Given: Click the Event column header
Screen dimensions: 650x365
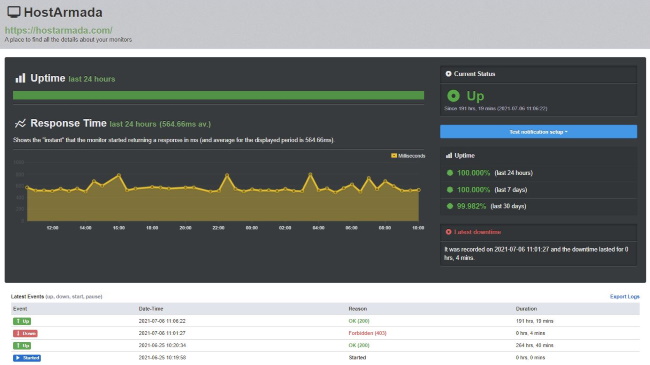Looking at the screenshot, I should [x=20, y=309].
